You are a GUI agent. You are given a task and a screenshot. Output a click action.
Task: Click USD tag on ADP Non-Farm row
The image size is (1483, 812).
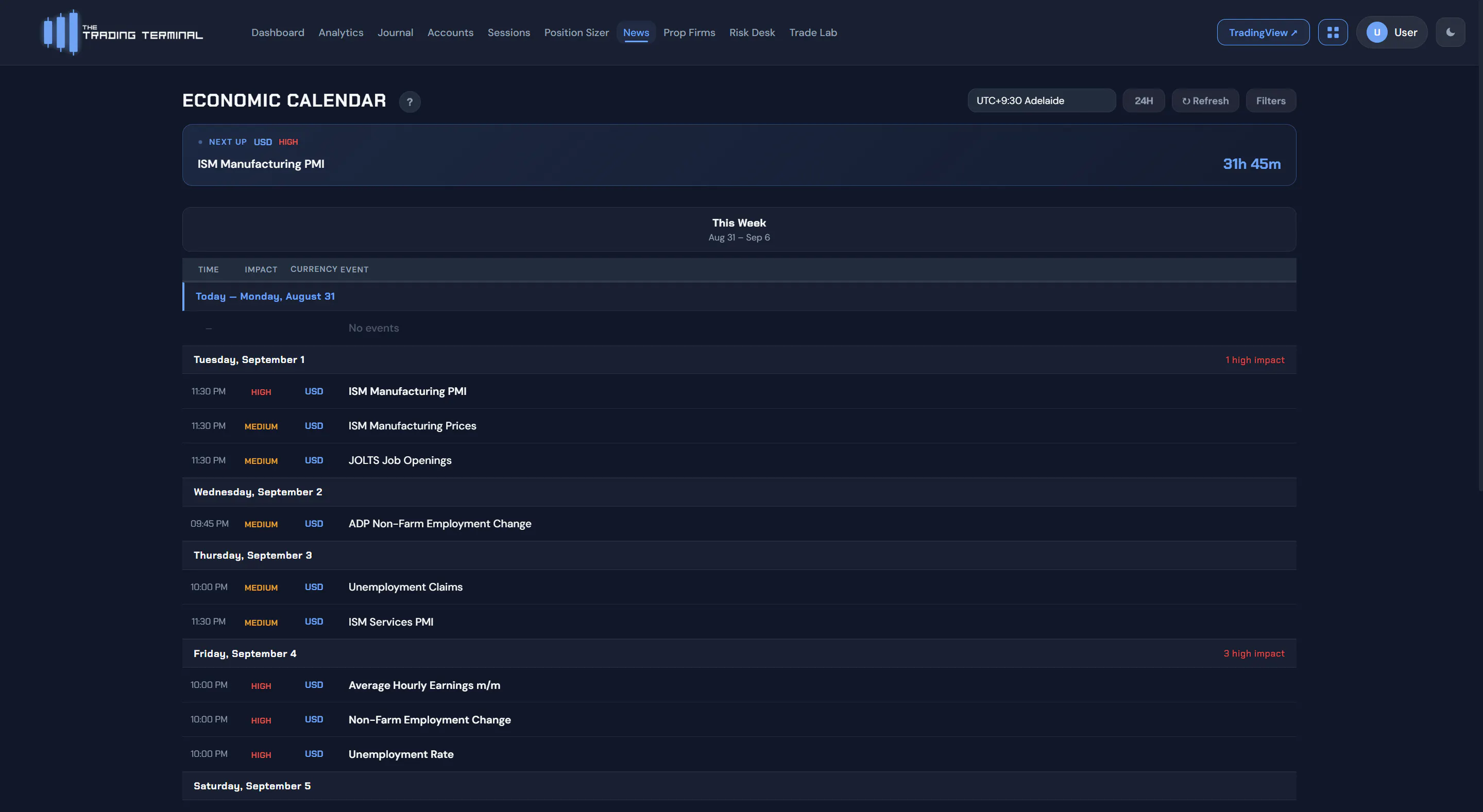pyautogui.click(x=314, y=524)
